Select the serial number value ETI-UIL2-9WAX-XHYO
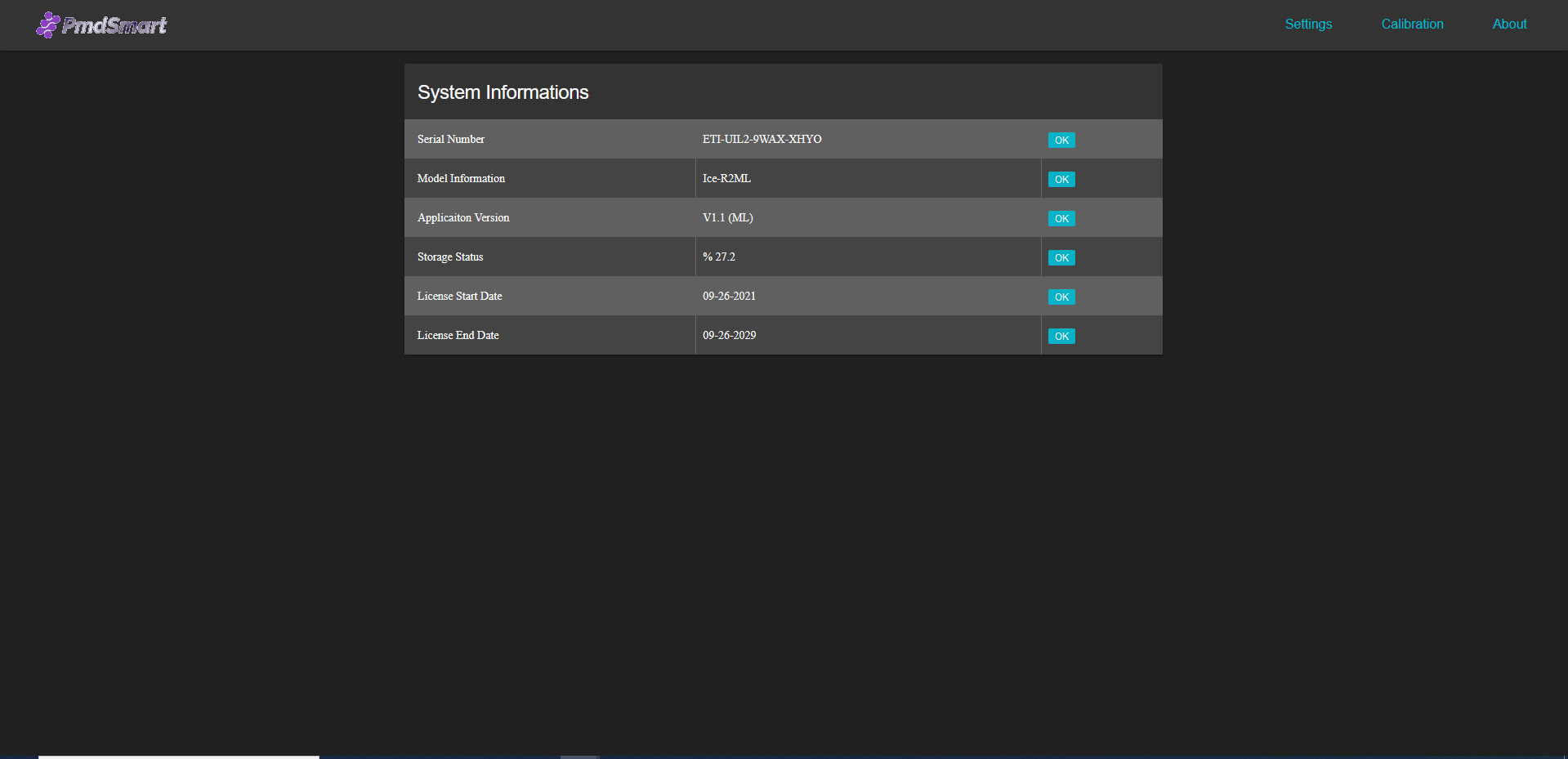The image size is (1568, 759). point(762,139)
